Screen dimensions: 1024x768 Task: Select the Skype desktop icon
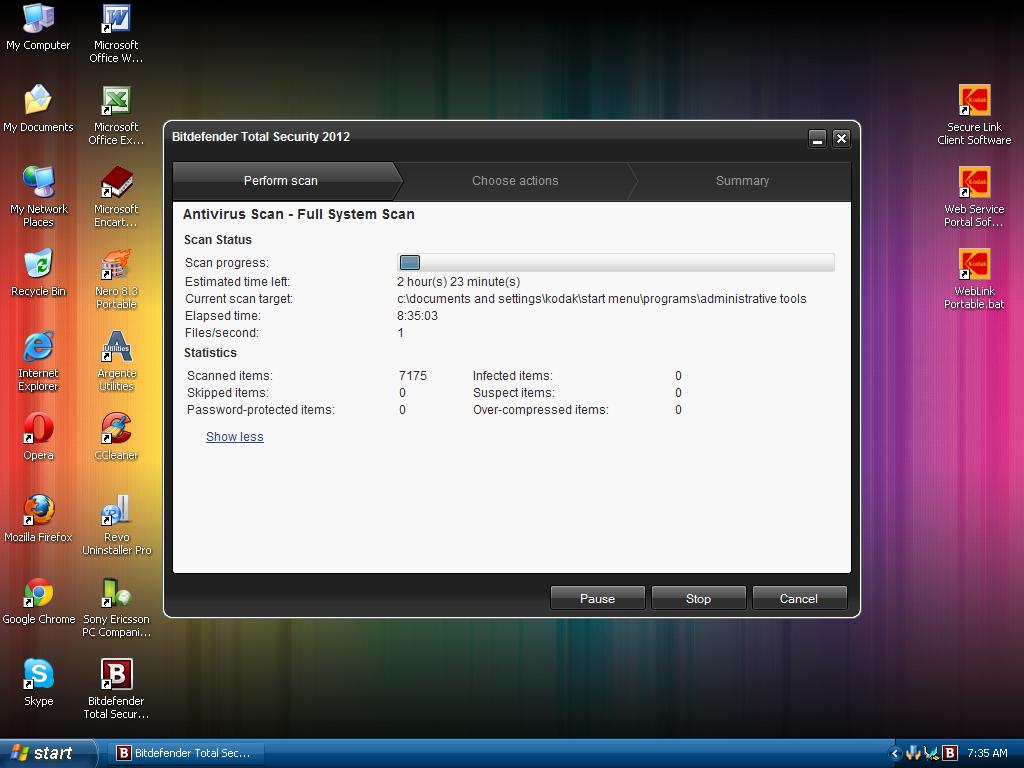[38, 683]
